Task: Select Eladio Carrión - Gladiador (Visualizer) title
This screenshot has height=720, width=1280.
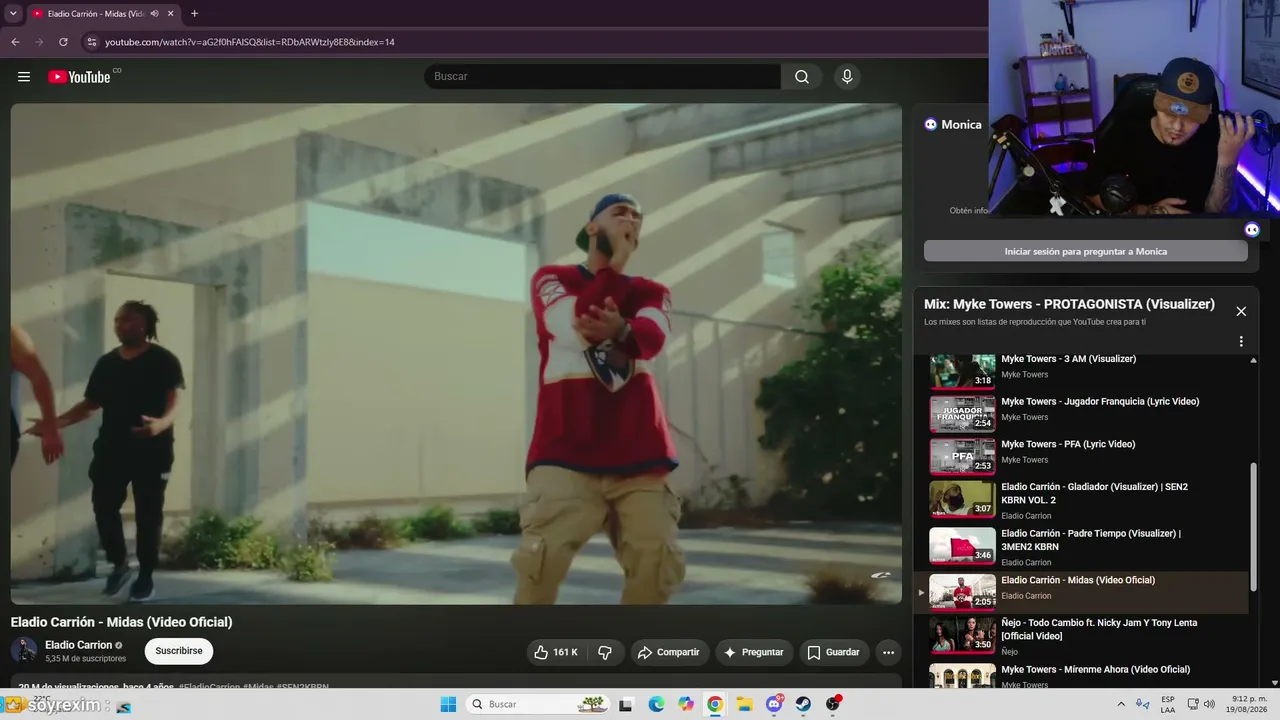Action: (x=1095, y=493)
